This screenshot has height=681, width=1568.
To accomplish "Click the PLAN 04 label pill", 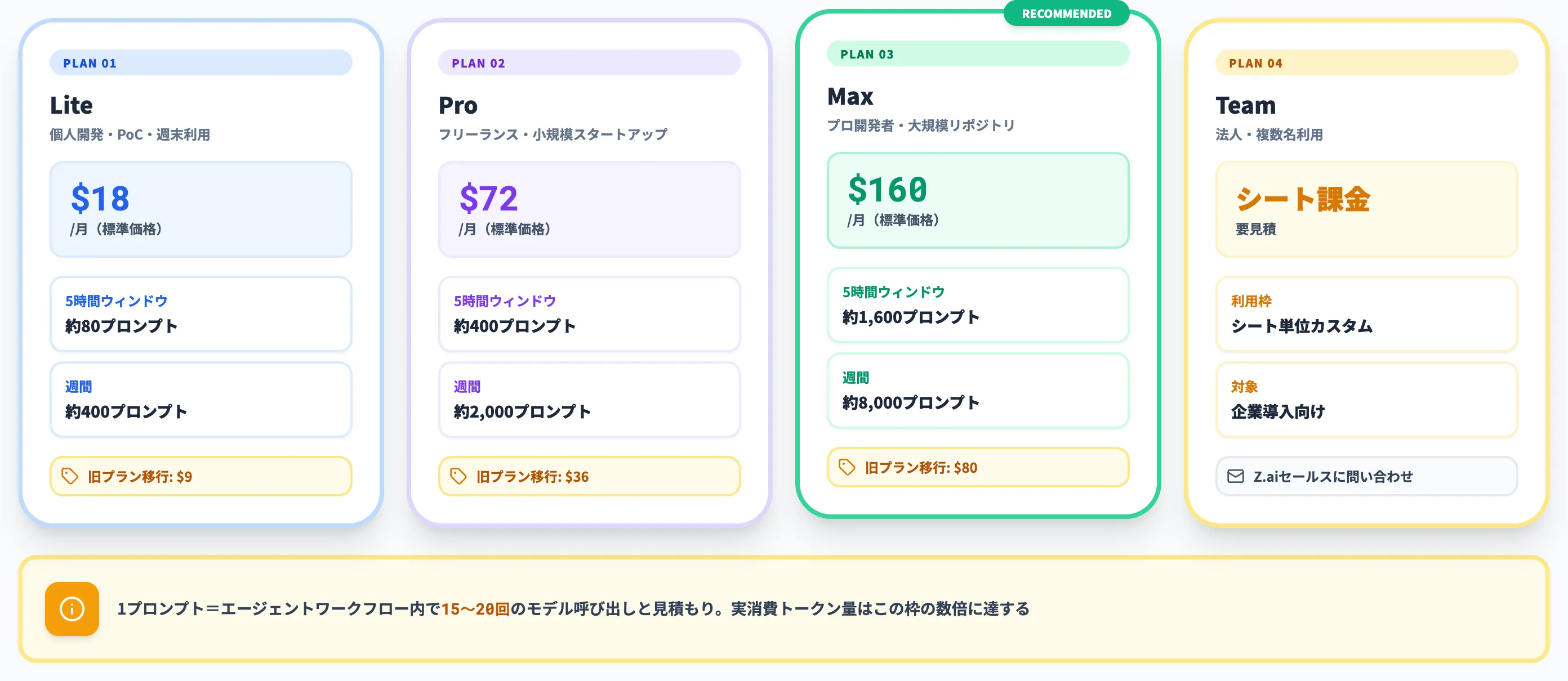I will click(x=1366, y=62).
